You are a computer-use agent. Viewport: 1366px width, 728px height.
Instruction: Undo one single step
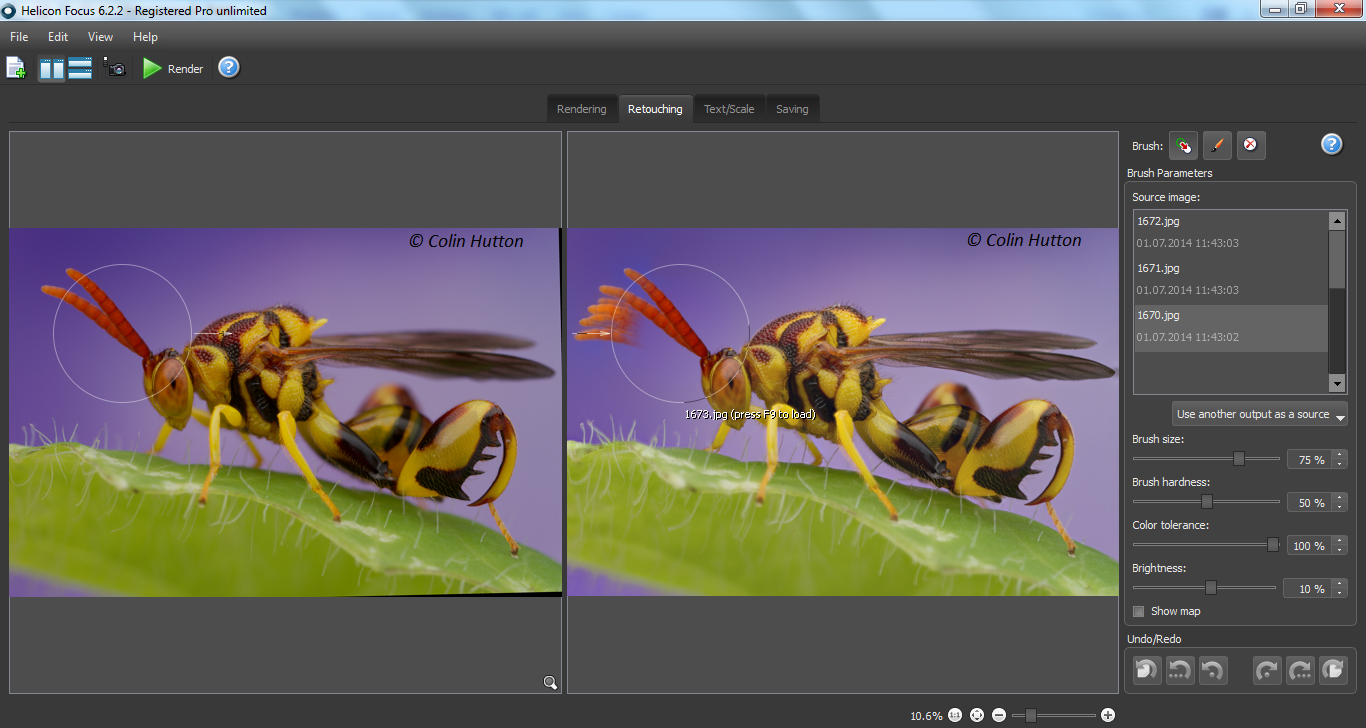tap(1213, 670)
